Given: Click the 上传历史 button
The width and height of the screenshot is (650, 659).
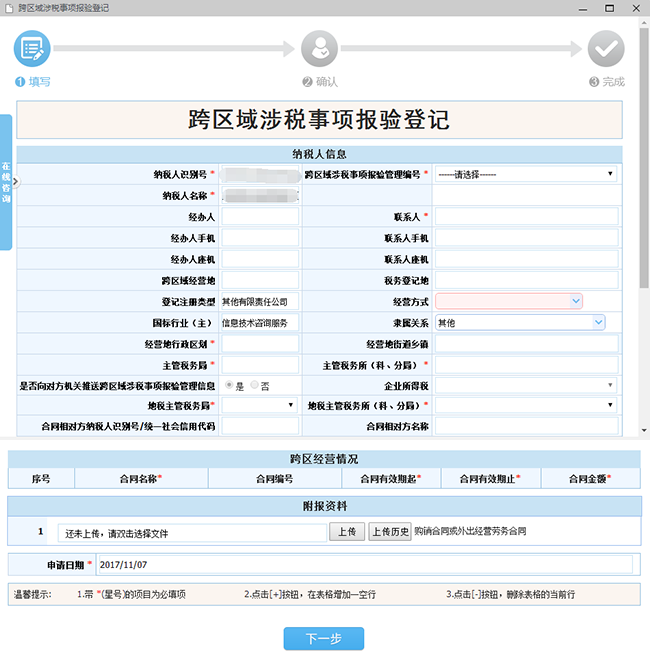Looking at the screenshot, I should click(389, 532).
